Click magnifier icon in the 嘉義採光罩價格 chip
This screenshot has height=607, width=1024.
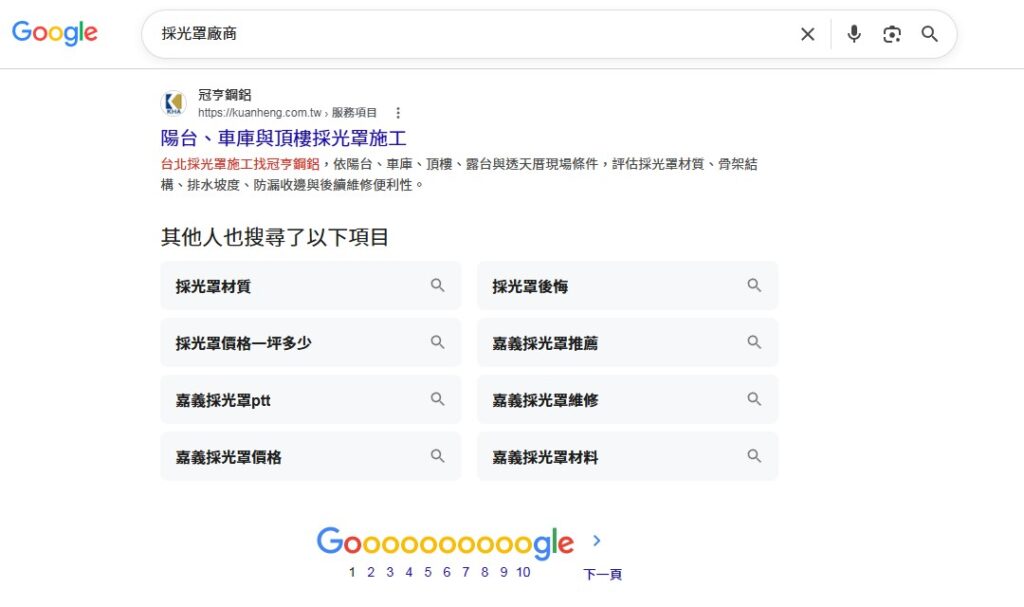(438, 455)
